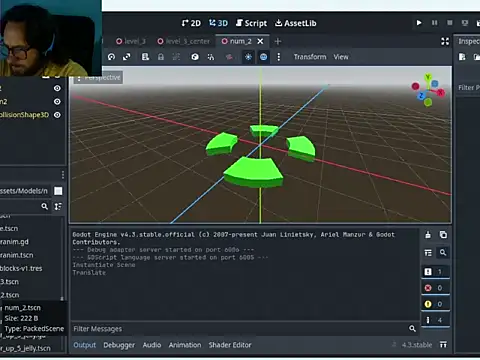Click the remote debug icon
The image size is (480, 360).
[x=465, y=23]
